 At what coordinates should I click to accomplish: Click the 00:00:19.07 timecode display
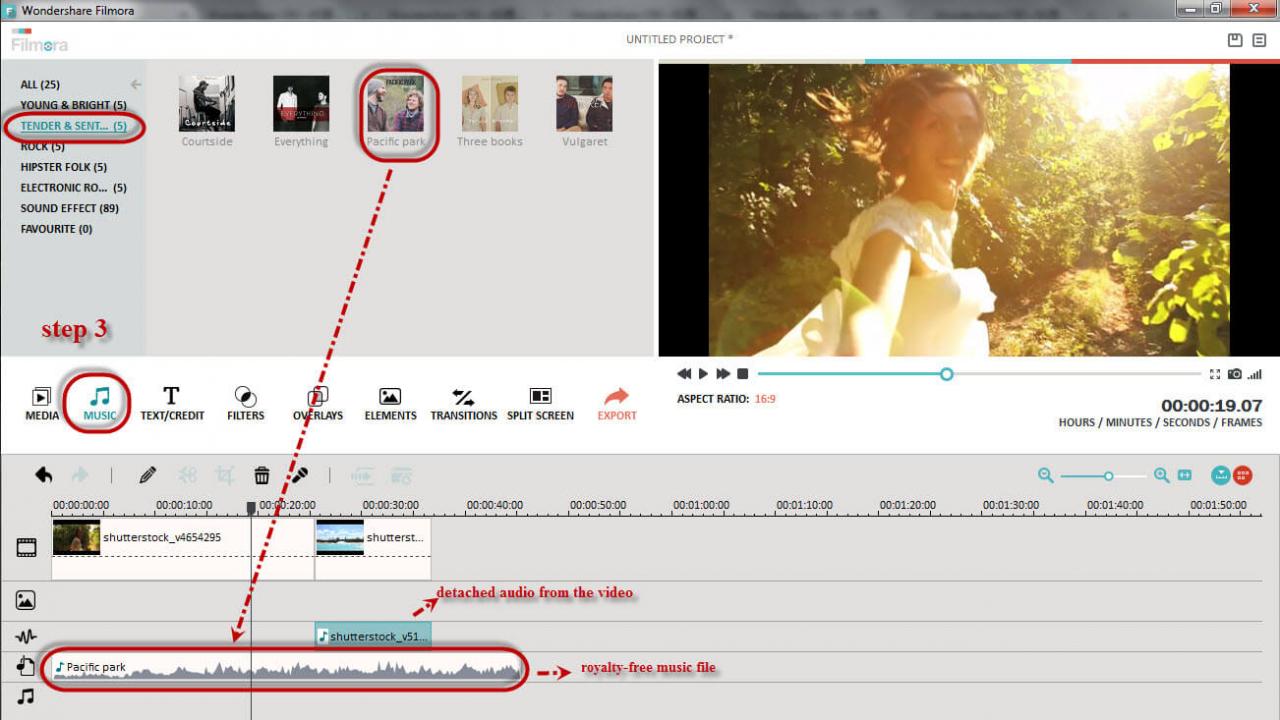(x=1211, y=406)
